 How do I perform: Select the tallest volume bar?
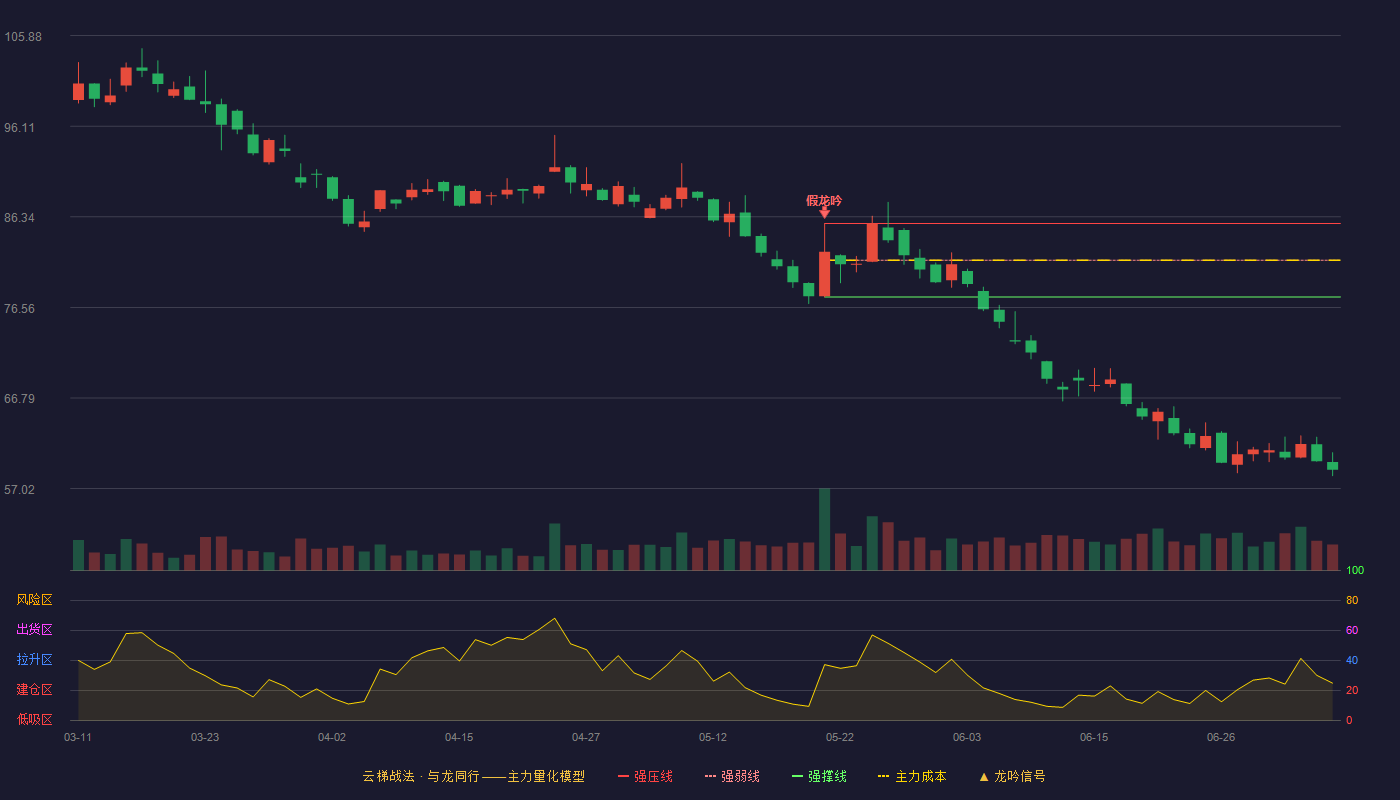(x=824, y=529)
